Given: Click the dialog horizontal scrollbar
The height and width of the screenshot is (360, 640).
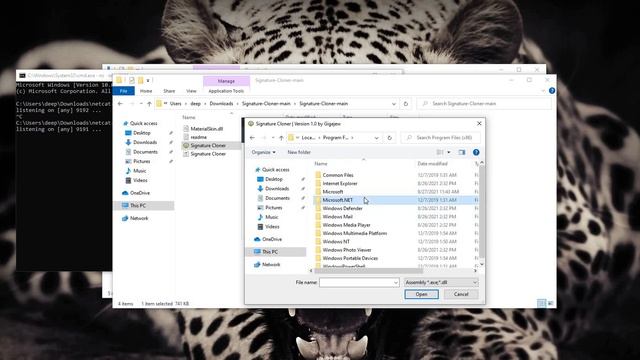Looking at the screenshot, I should click(x=369, y=270).
